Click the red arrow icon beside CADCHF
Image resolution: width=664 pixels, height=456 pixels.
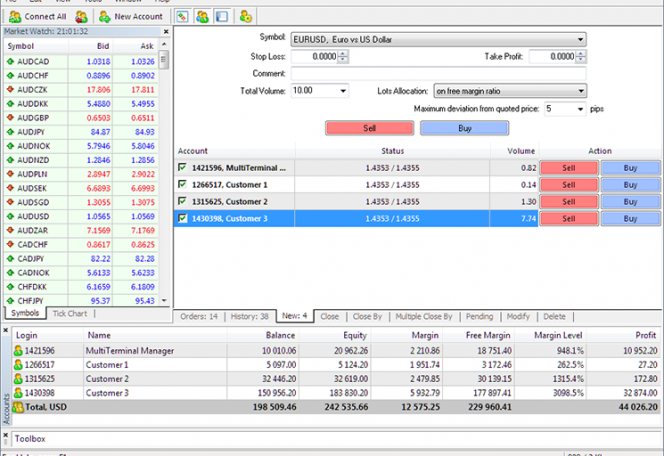point(10,244)
